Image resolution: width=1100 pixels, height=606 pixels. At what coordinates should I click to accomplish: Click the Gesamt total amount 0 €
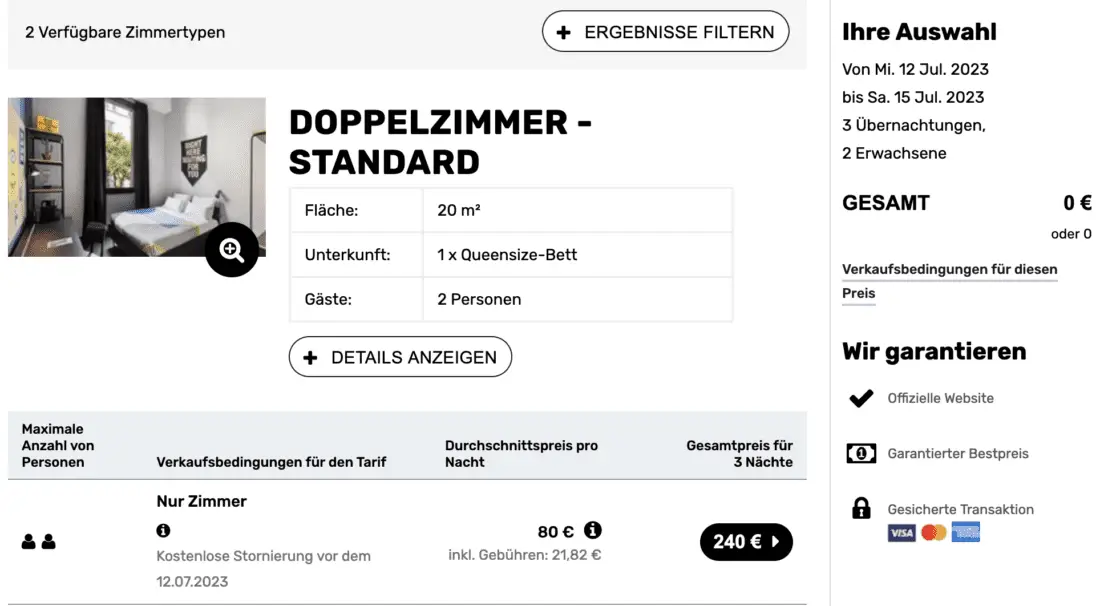click(1076, 203)
